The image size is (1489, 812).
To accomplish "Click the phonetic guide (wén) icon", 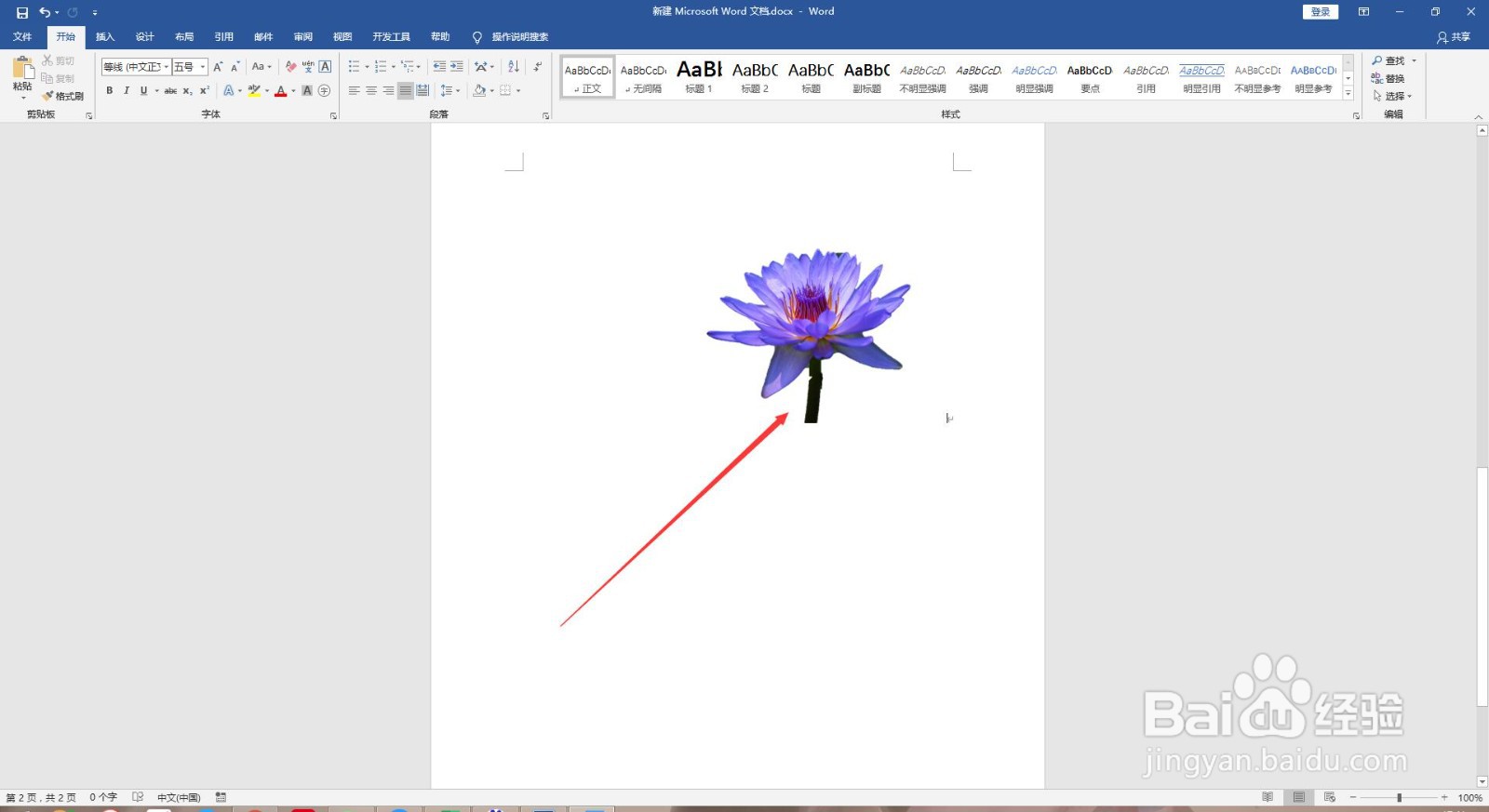I will (x=308, y=67).
